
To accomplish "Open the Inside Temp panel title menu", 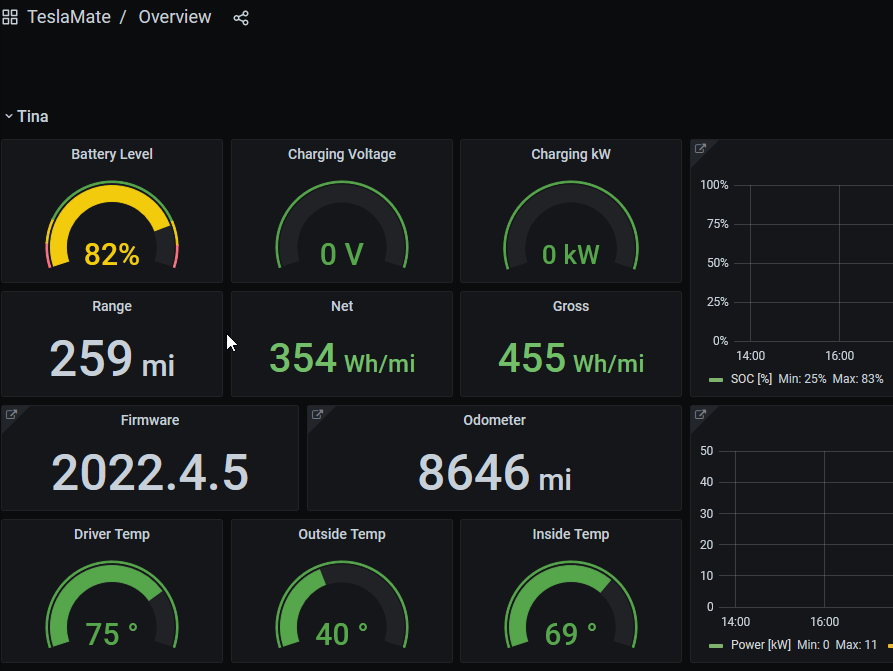I will click(x=571, y=534).
